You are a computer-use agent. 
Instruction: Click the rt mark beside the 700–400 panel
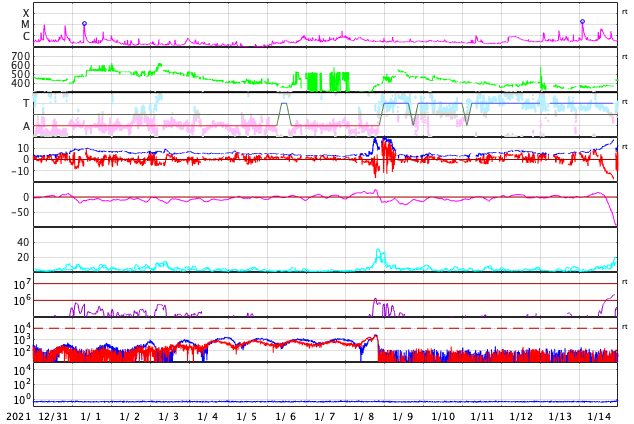625,57
